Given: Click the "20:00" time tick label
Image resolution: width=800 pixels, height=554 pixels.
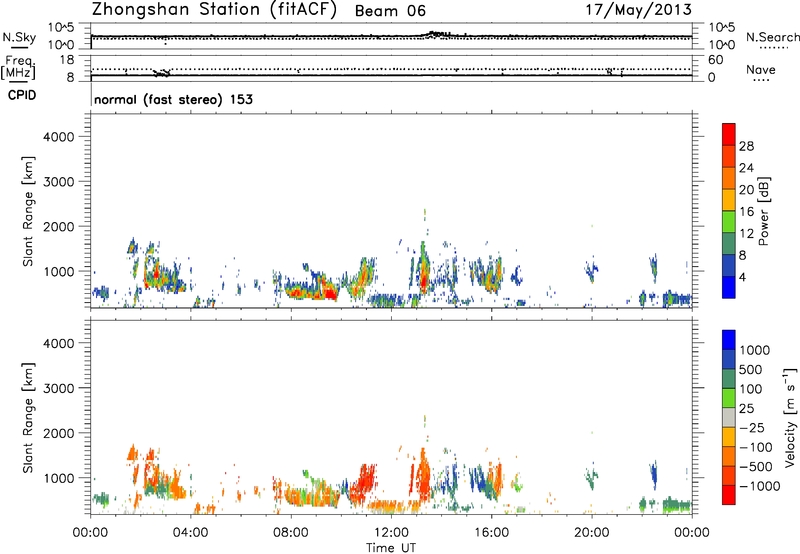Looking at the screenshot, I should point(592,533).
